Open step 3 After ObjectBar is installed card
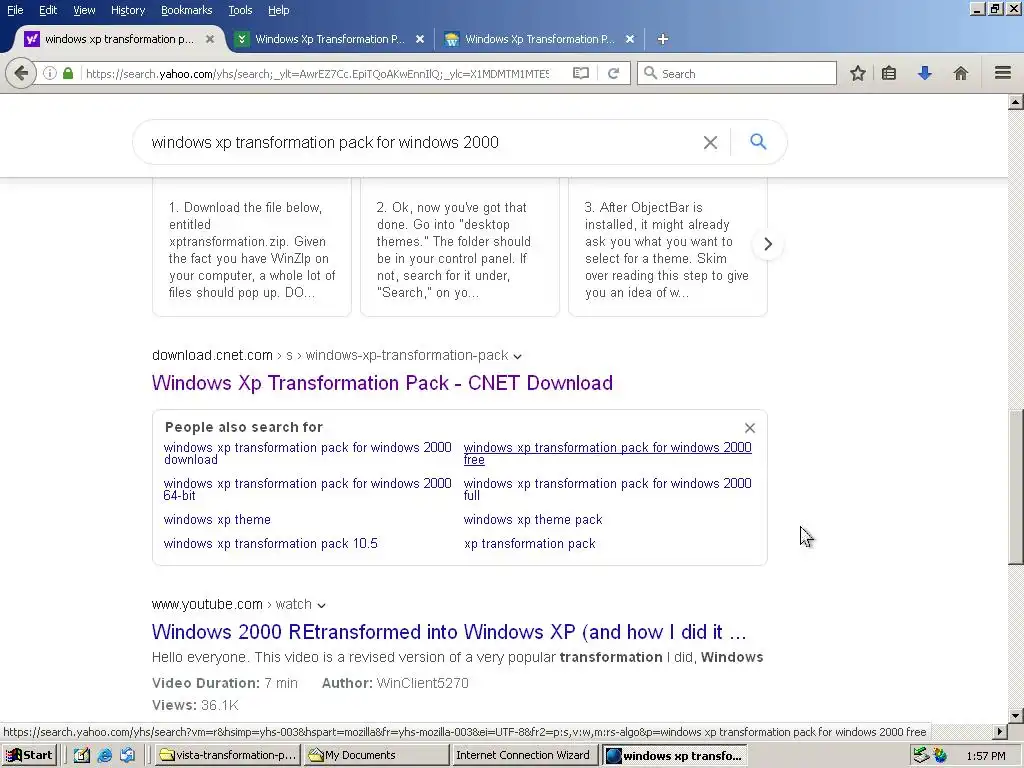 pyautogui.click(x=667, y=247)
